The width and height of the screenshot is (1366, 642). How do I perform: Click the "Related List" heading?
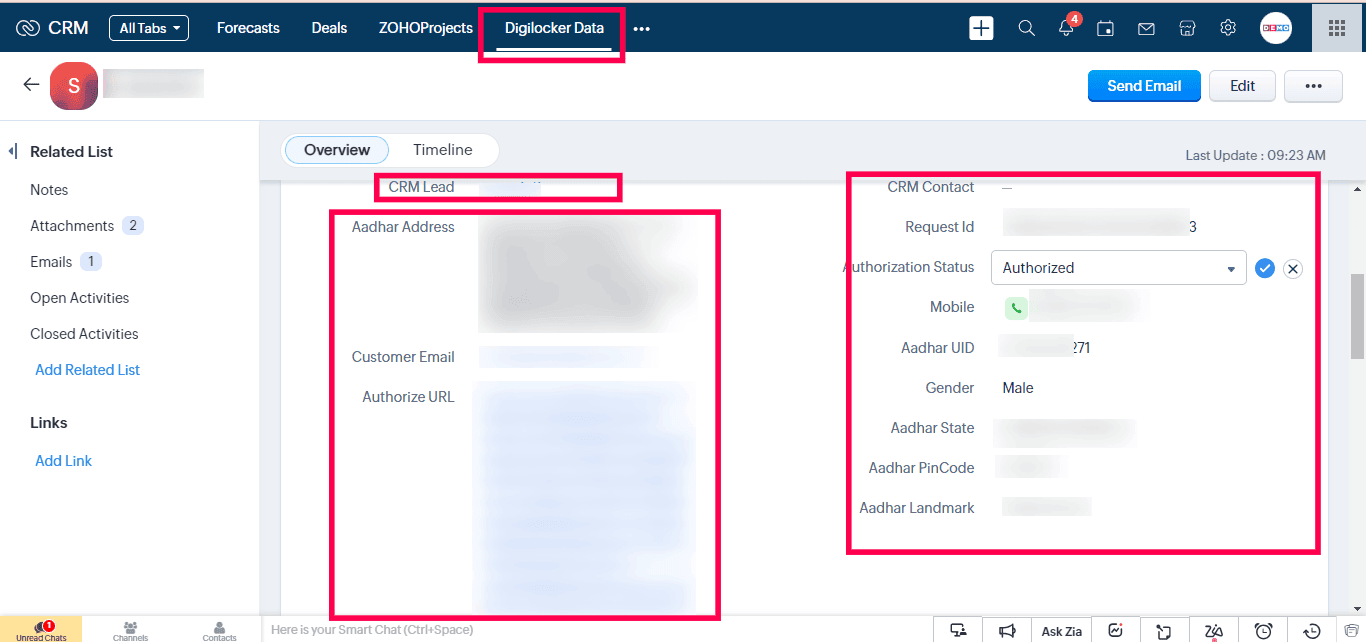pos(71,152)
